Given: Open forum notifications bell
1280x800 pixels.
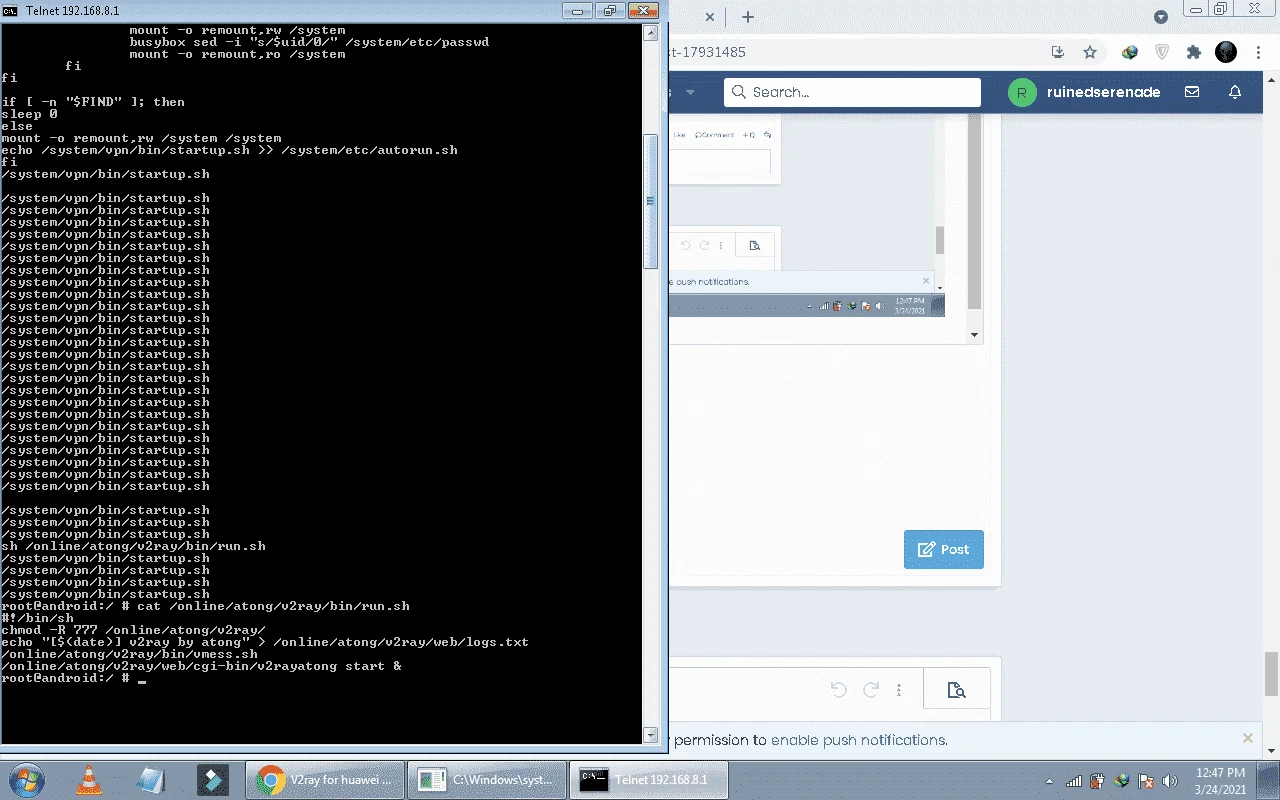Looking at the screenshot, I should (1235, 92).
